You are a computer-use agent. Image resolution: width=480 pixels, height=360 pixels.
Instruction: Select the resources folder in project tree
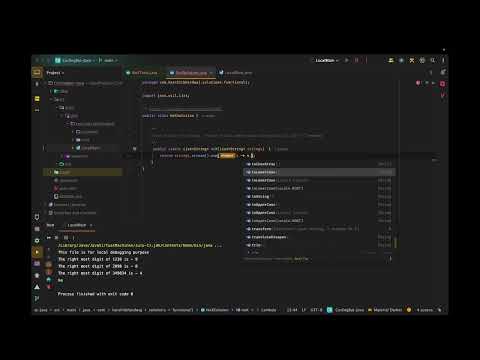pyautogui.click(x=77, y=156)
